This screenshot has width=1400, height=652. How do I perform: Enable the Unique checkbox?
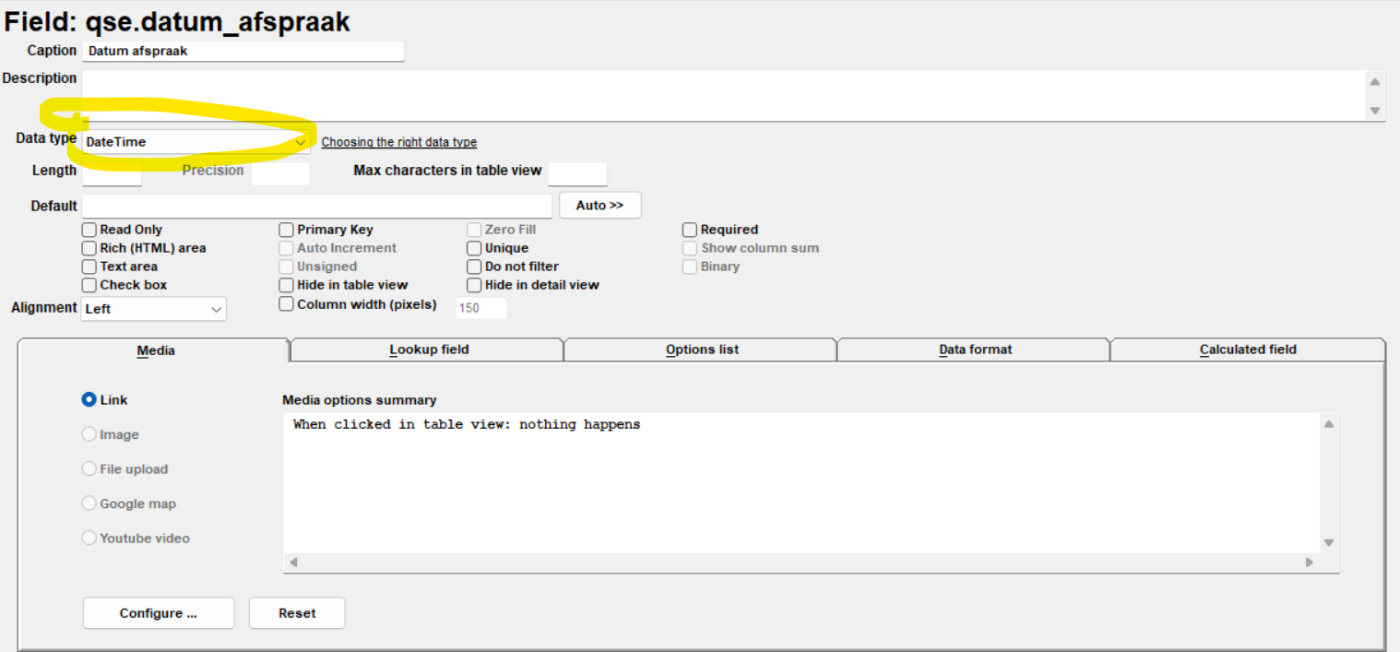click(475, 248)
